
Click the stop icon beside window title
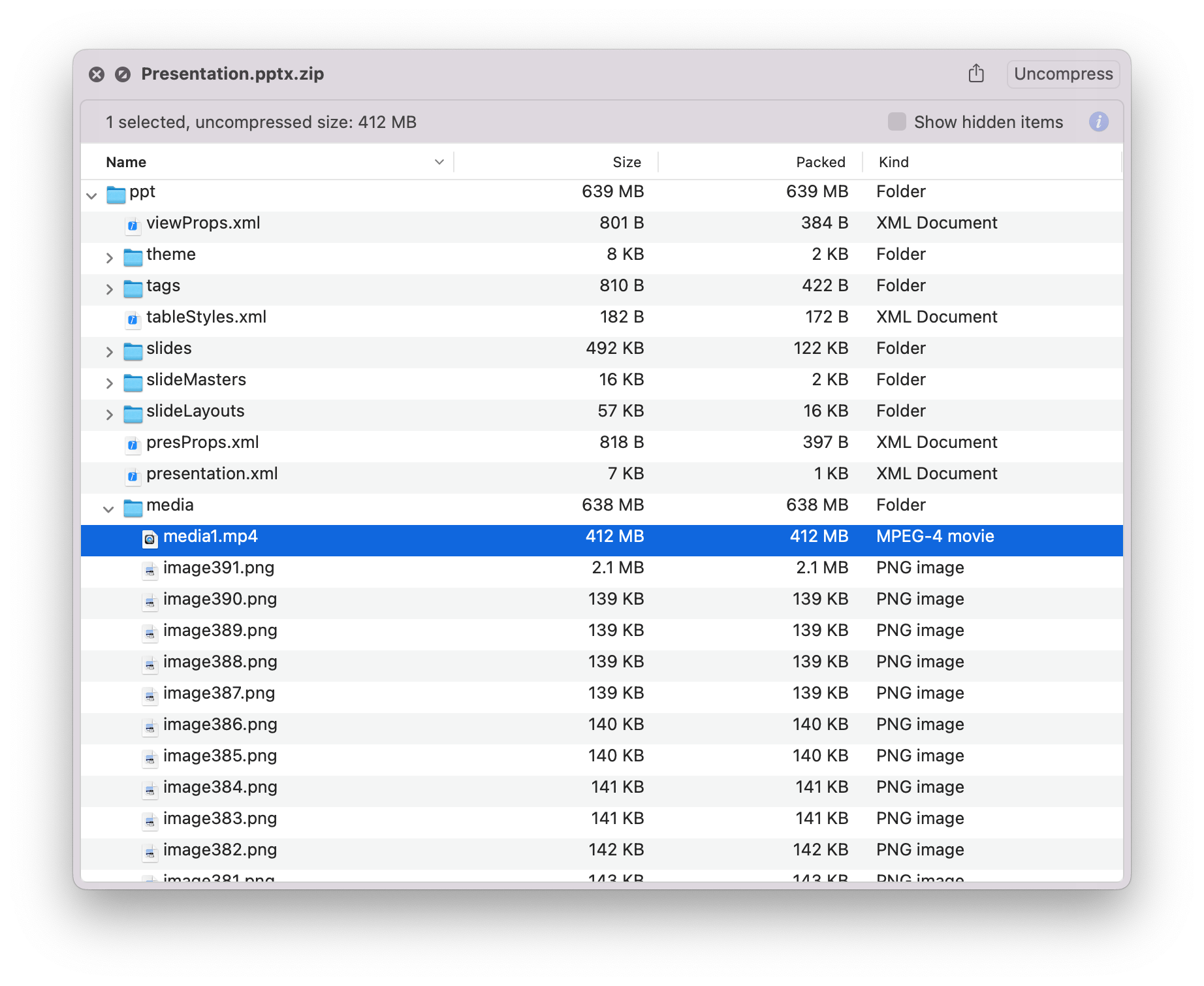123,74
